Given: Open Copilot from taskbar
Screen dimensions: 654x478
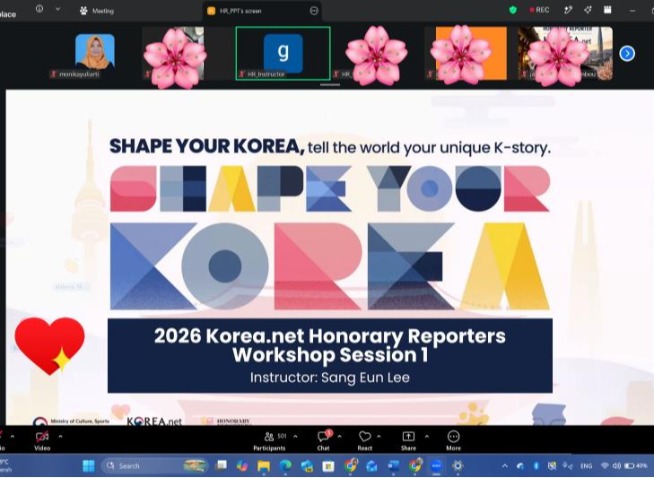Looking at the screenshot, I should (x=242, y=466).
